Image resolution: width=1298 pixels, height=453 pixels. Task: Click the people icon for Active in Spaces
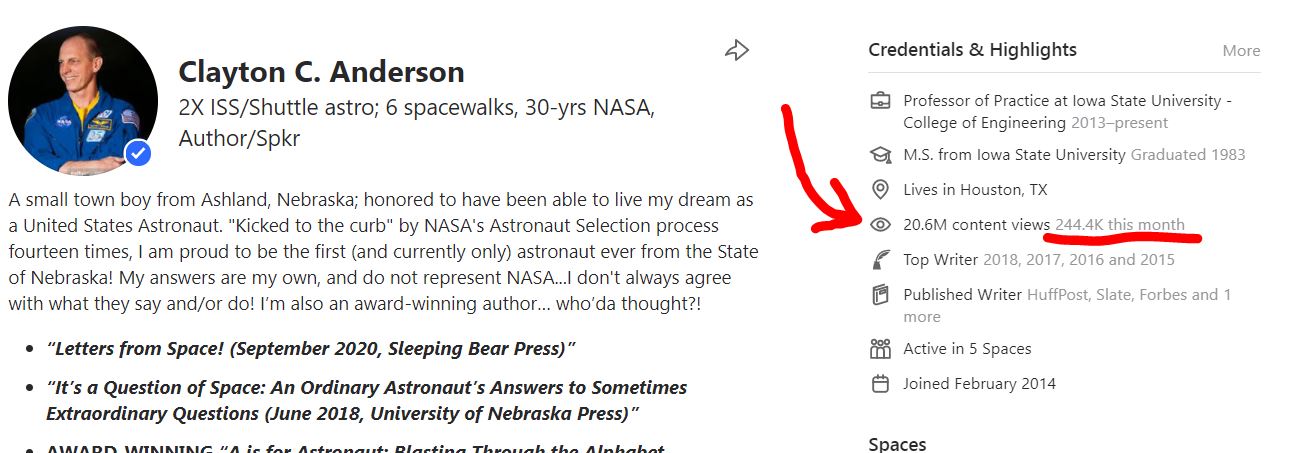[x=880, y=349]
